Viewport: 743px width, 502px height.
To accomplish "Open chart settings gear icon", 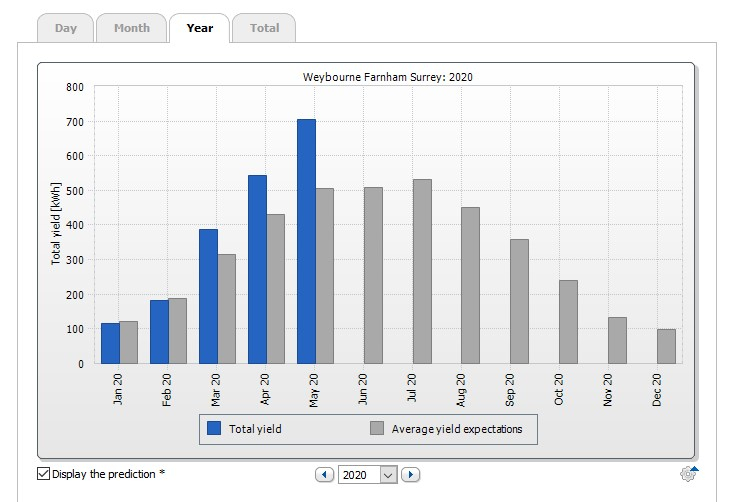I will pos(689,474).
